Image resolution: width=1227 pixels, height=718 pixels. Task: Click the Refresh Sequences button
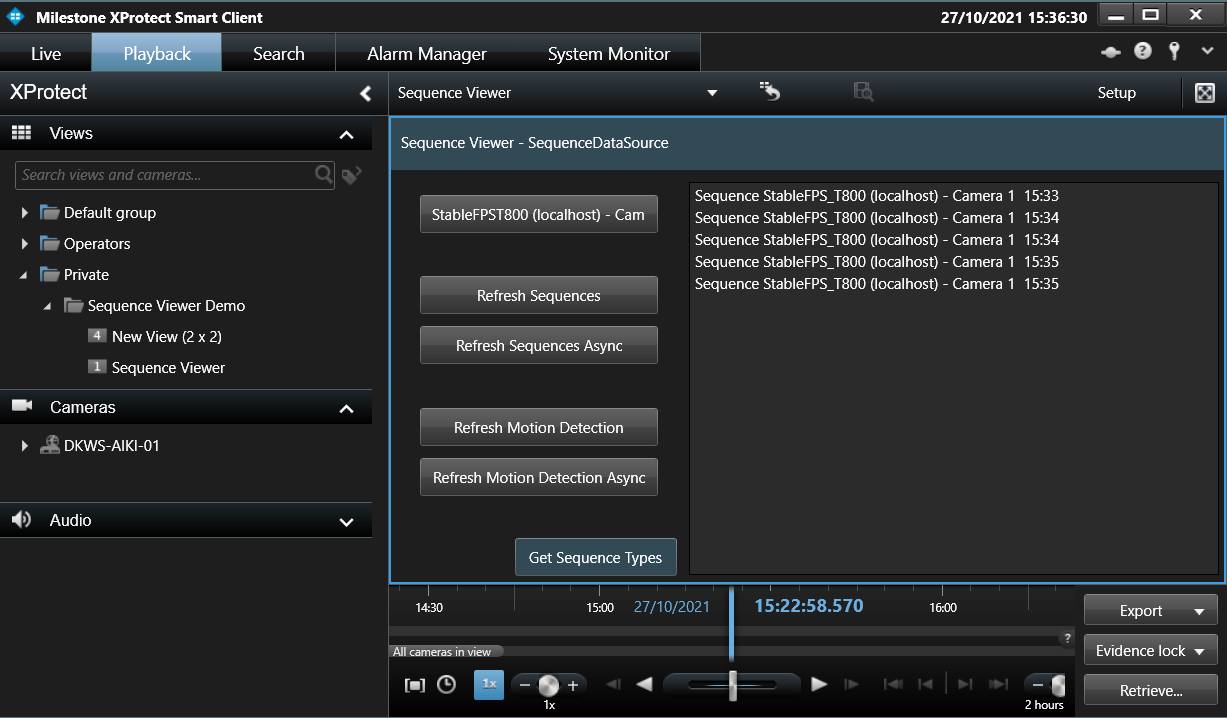pos(538,295)
